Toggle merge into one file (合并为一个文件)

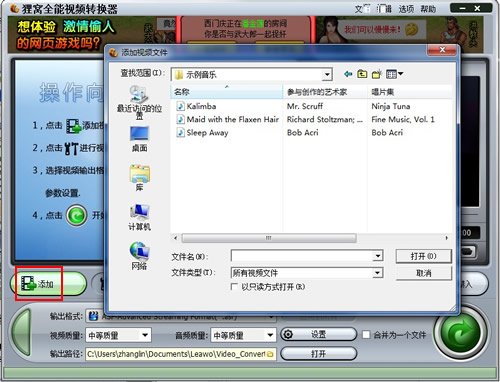366,334
